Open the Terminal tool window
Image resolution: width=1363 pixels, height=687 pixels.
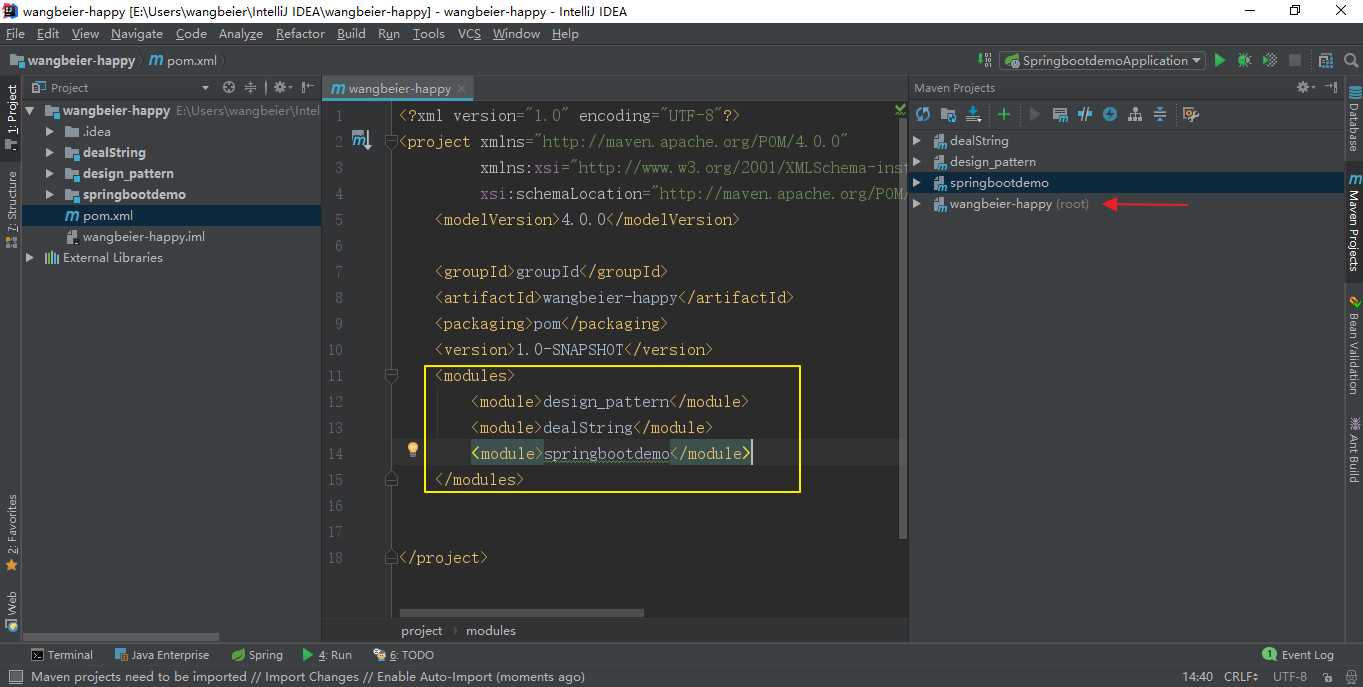62,655
